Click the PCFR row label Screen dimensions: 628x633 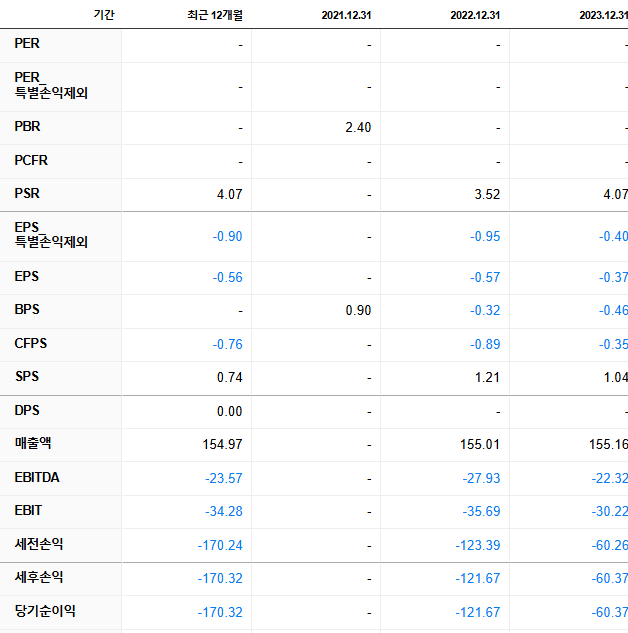pos(31,161)
